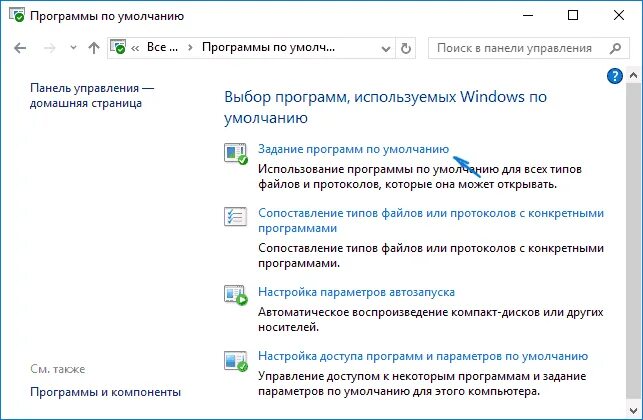Viewport: 643px width, 420px height.
Task: Click the search magnifier icon
Action: click(615, 48)
